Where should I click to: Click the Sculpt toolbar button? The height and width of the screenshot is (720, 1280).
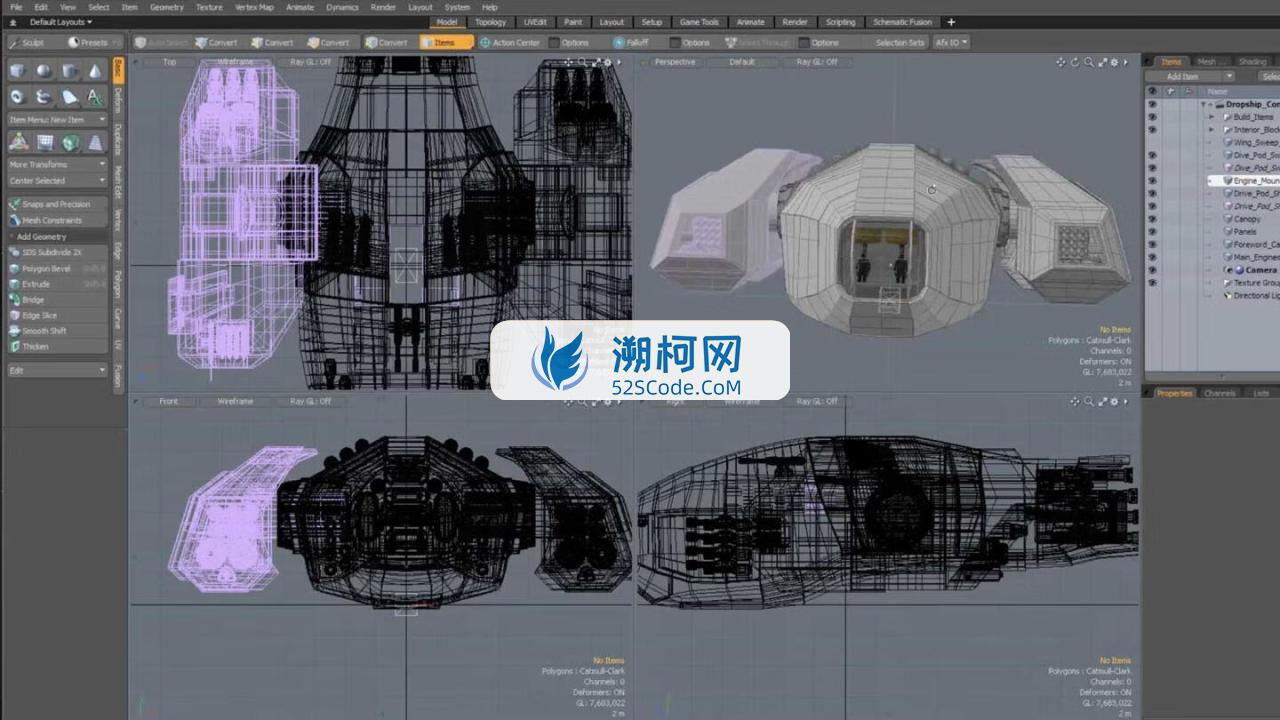tap(32, 43)
